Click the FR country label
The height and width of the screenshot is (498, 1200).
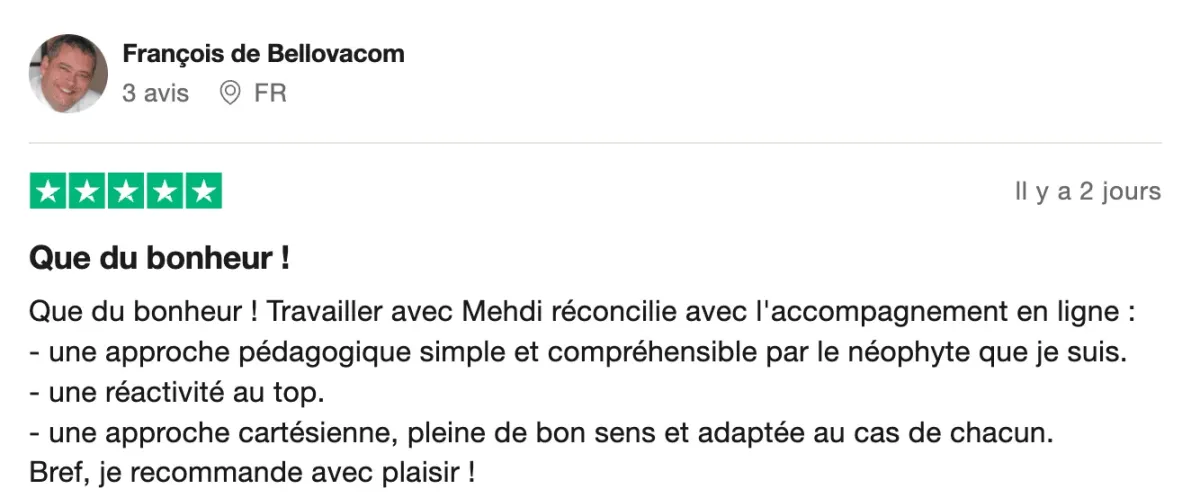[270, 93]
